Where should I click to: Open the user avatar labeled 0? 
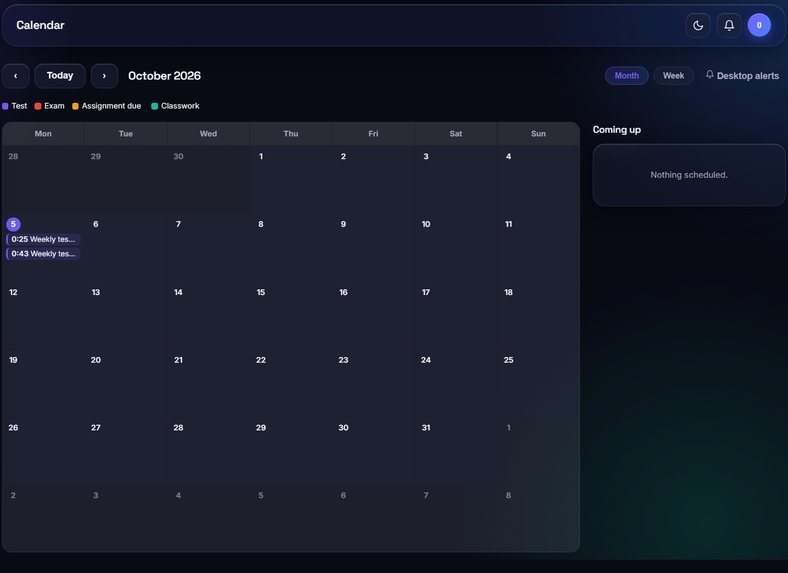pyautogui.click(x=759, y=25)
